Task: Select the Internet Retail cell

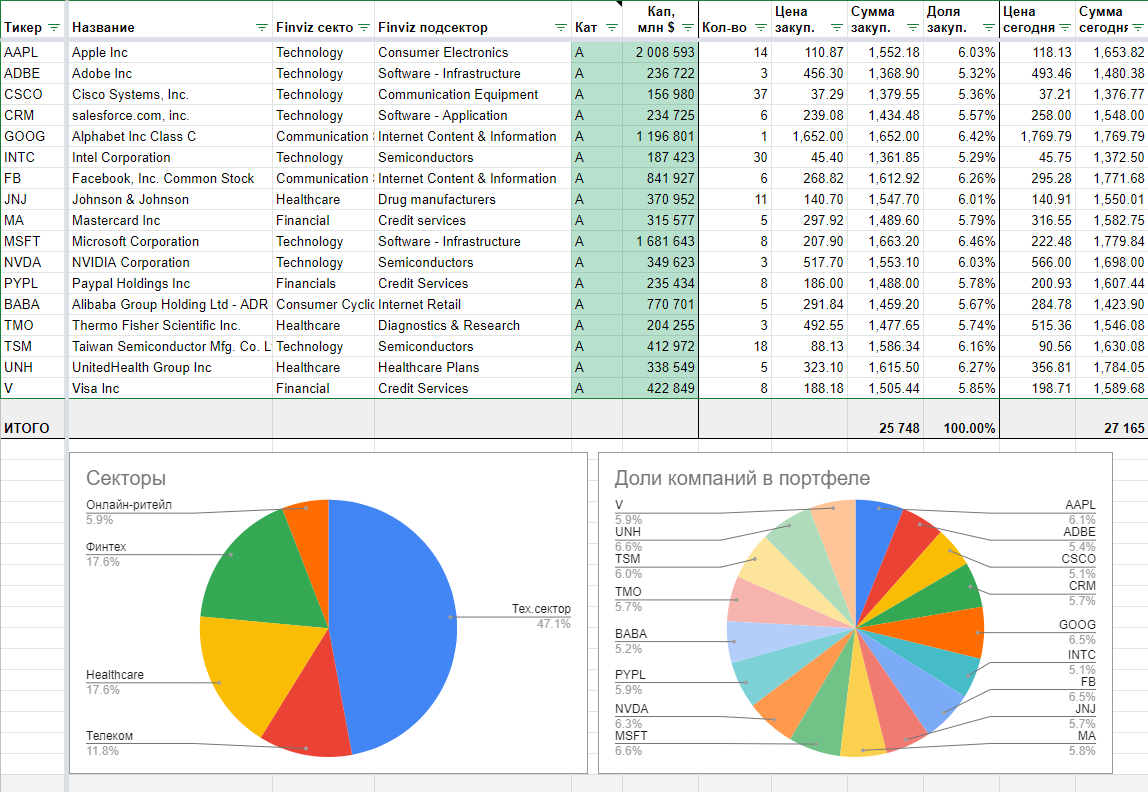Action: 472,305
